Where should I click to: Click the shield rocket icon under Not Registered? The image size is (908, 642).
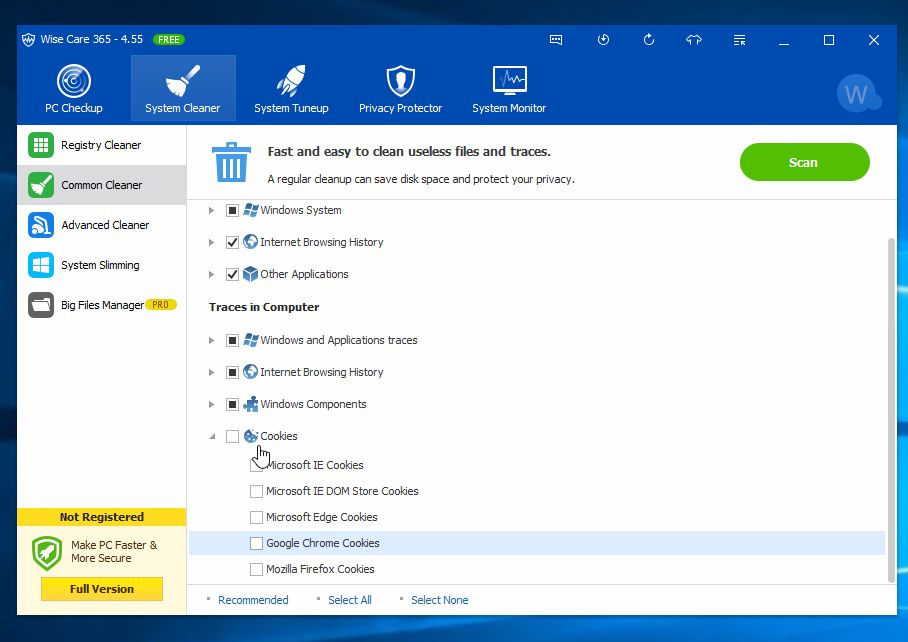coord(47,553)
